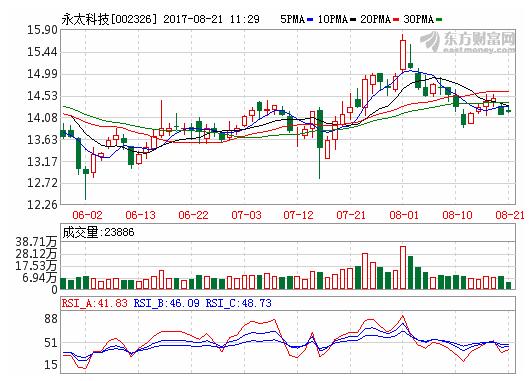Select the 08-01 date axis label
Viewport: 532px width, 381px height.
(404, 215)
